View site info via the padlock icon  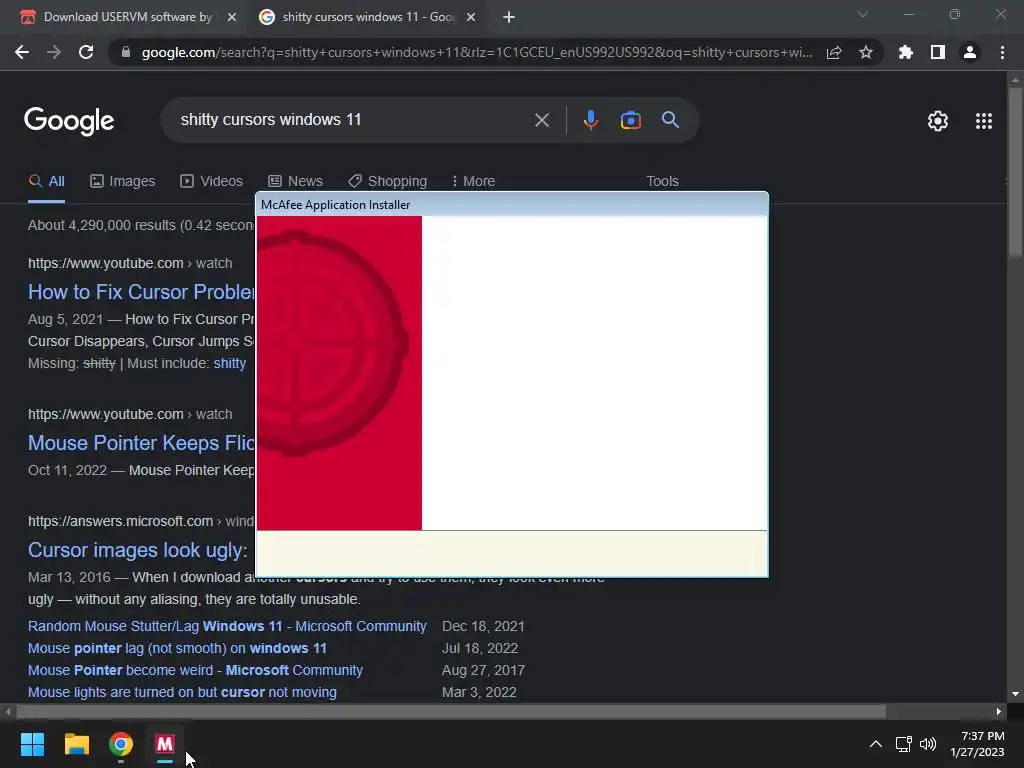(126, 52)
